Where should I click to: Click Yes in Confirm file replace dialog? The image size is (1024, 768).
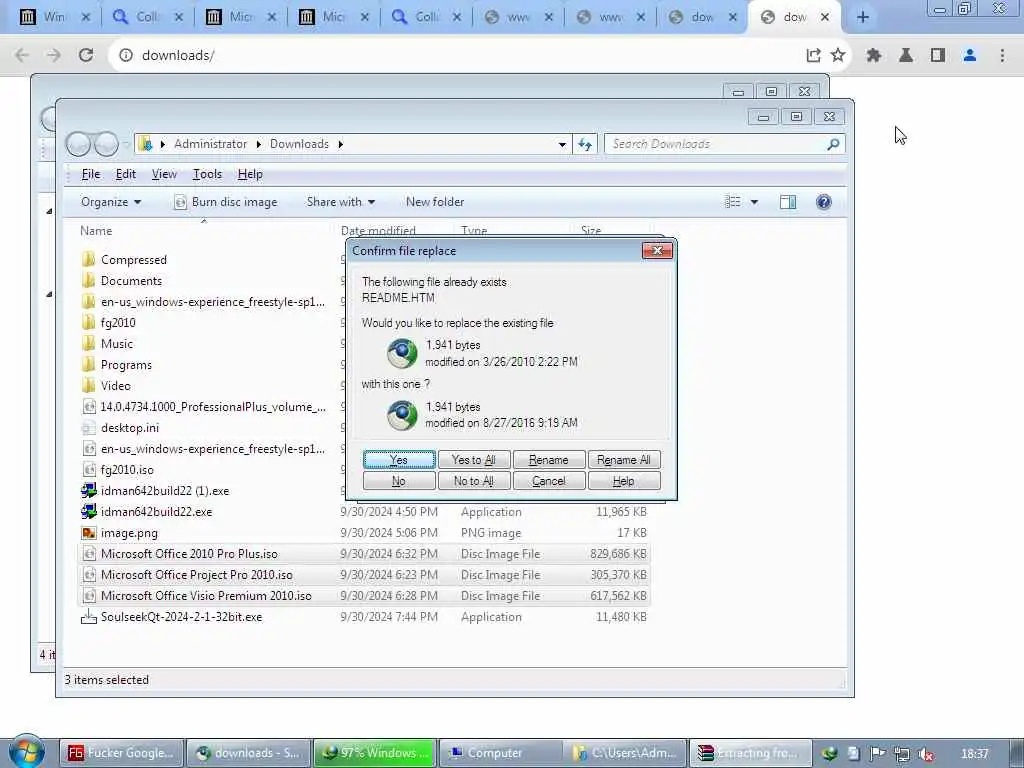(398, 460)
